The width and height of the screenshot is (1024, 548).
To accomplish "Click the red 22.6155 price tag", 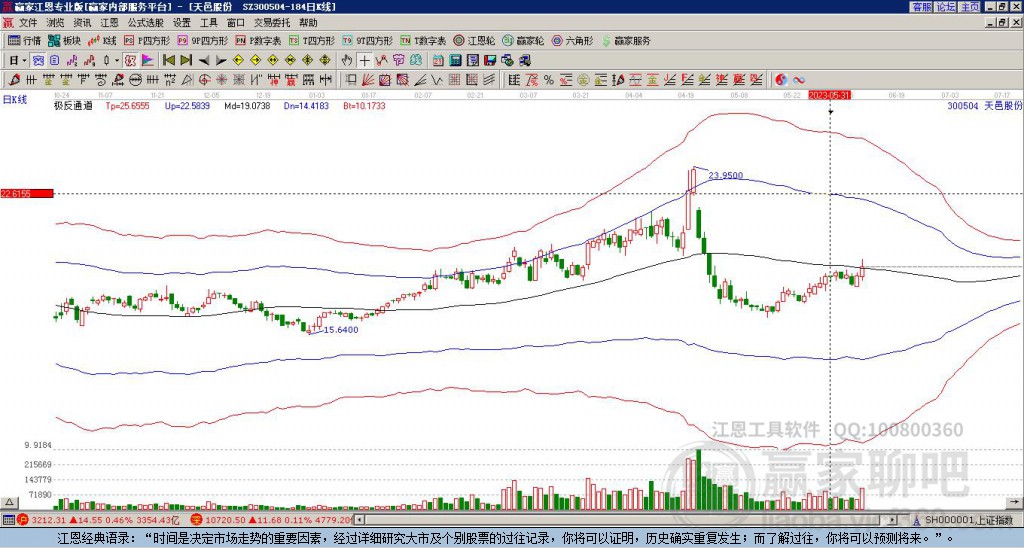I will [x=26, y=193].
